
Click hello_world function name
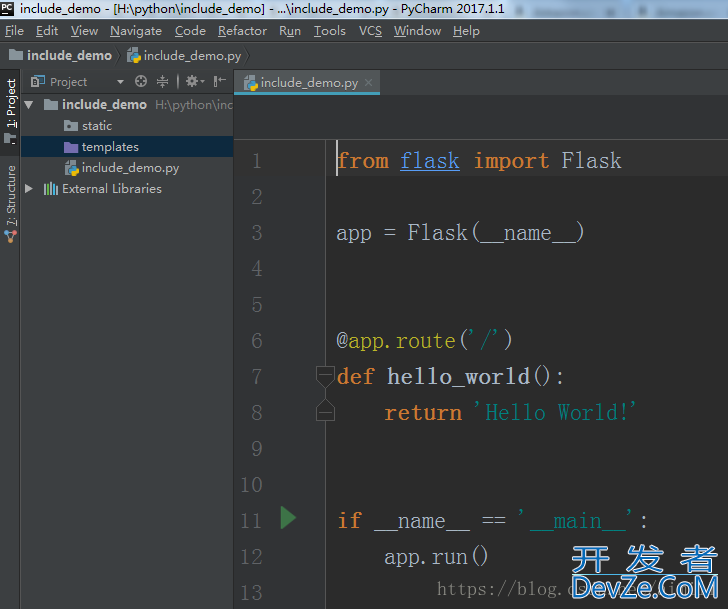(459, 376)
